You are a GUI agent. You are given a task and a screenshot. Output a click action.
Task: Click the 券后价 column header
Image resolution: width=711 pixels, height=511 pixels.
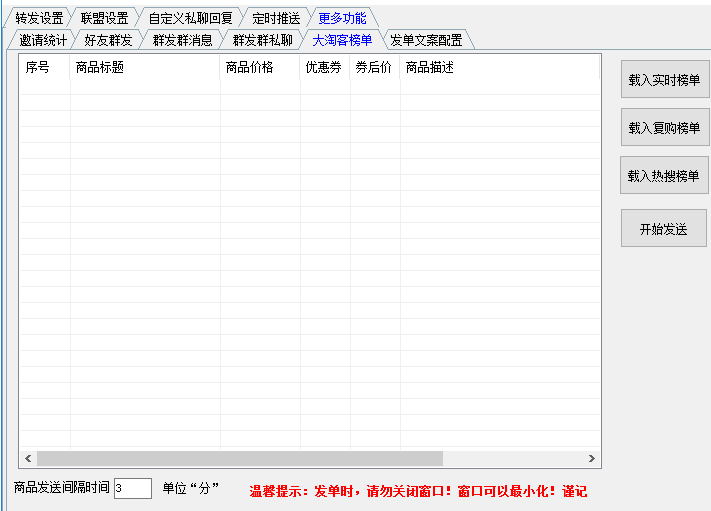[x=375, y=67]
